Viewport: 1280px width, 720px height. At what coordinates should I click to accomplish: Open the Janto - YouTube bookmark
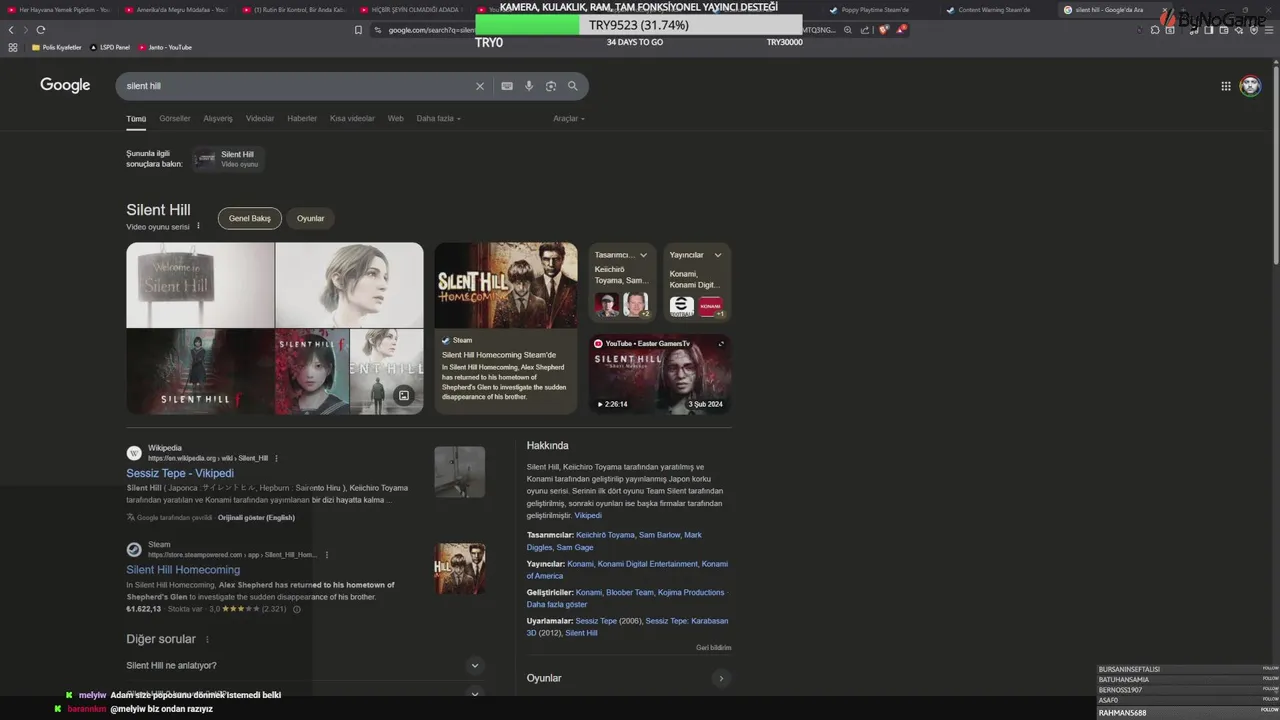[165, 47]
